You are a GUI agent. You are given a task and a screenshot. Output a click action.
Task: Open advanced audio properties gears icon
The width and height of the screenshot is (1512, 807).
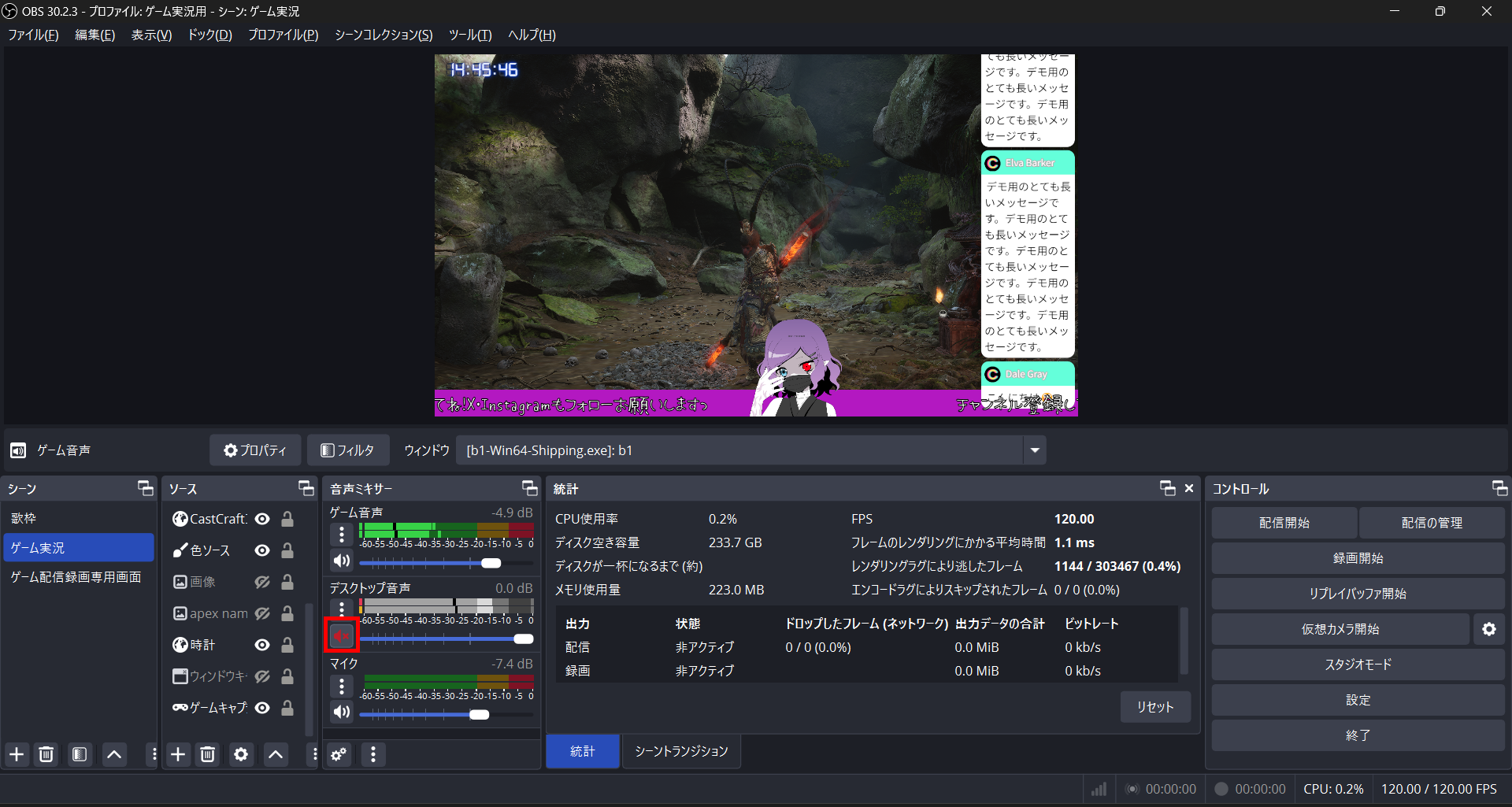pos(339,754)
